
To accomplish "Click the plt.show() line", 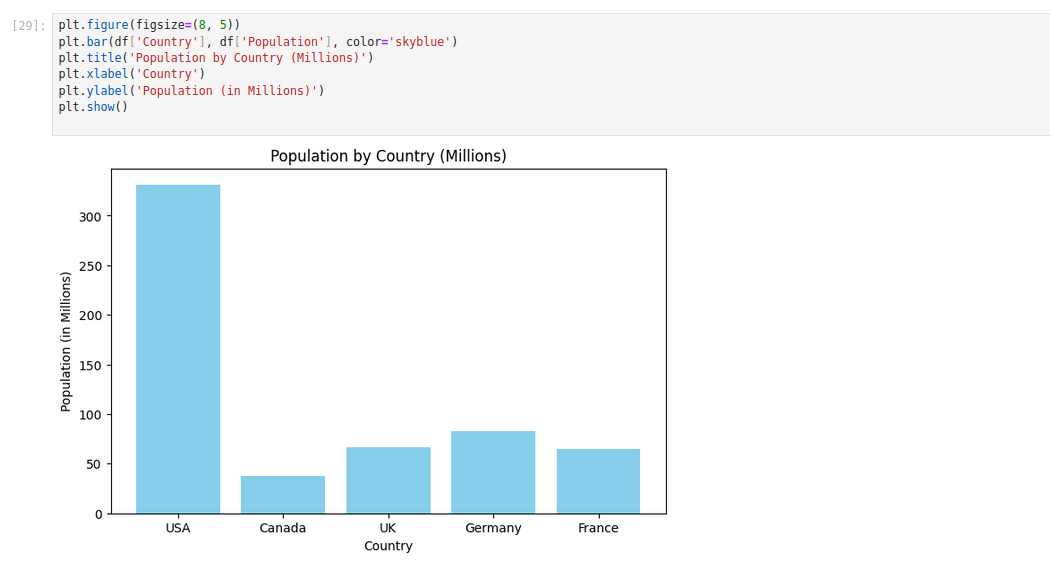I will [93, 107].
